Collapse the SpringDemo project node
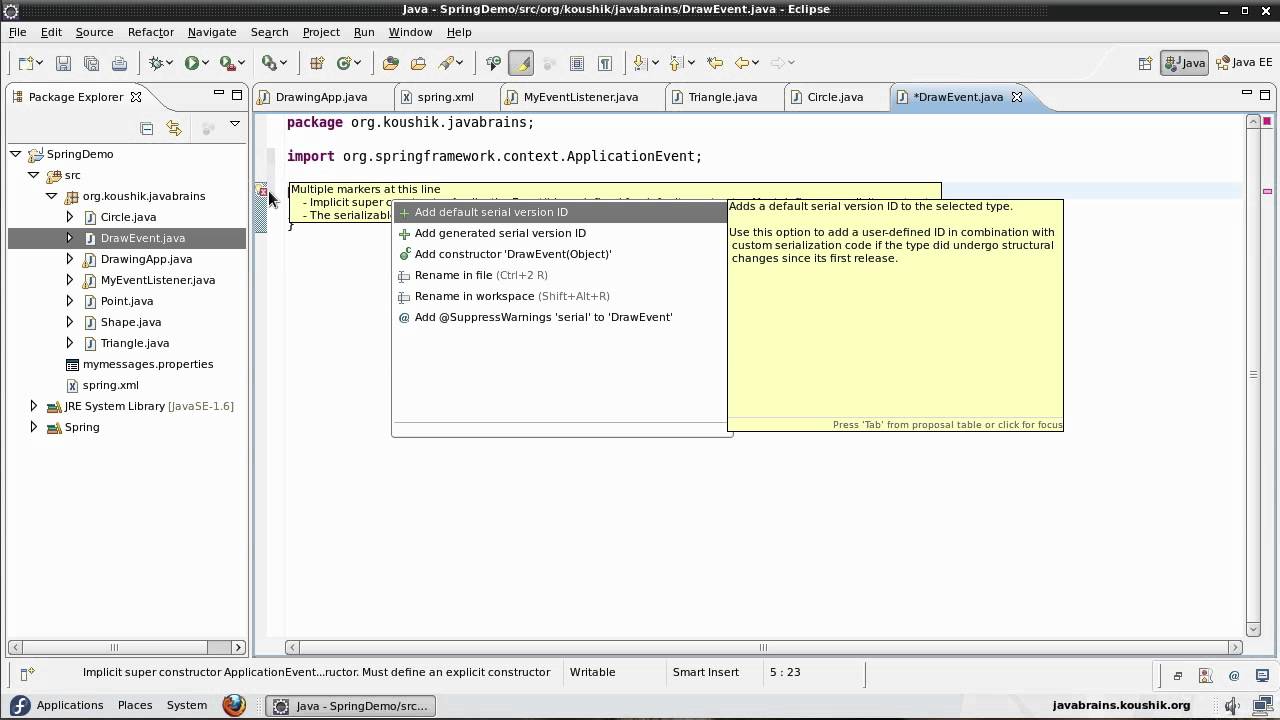Screen dimensions: 1280x720 (x=16, y=154)
